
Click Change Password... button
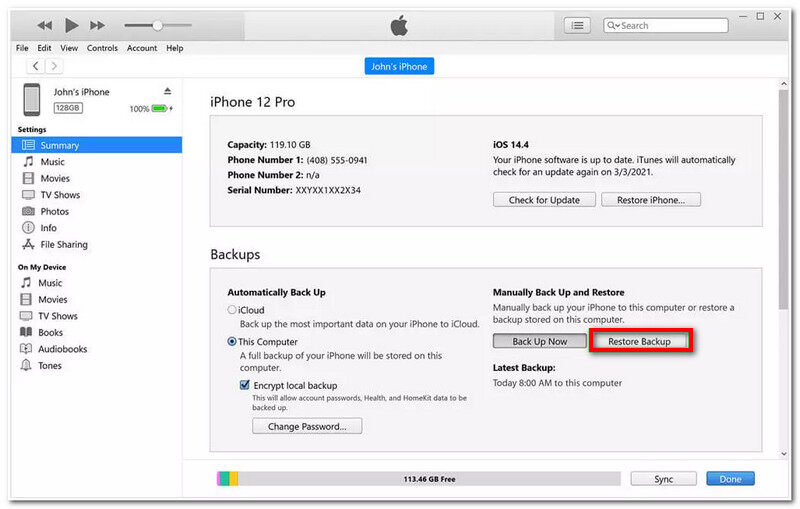click(307, 426)
